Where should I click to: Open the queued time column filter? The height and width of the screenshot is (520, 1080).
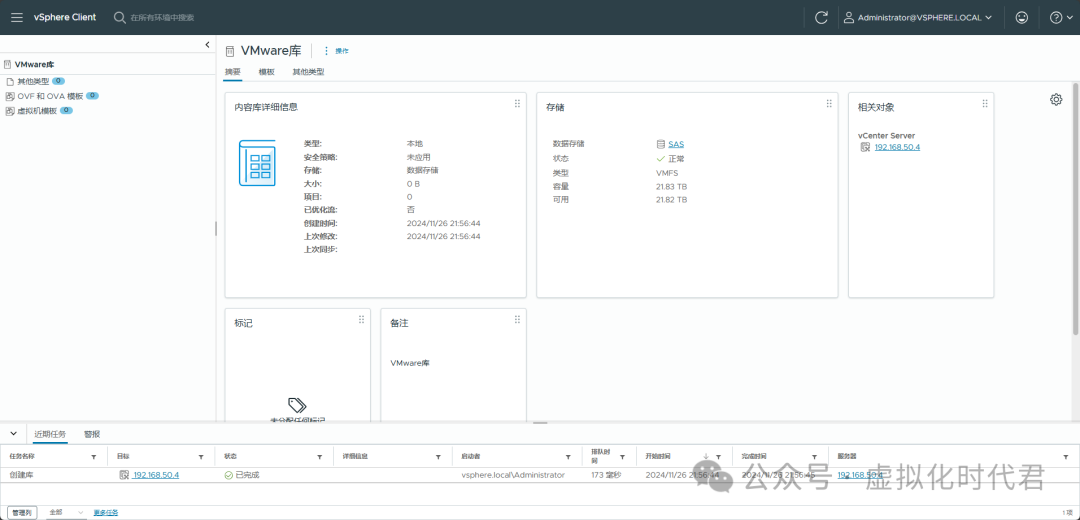pos(623,457)
